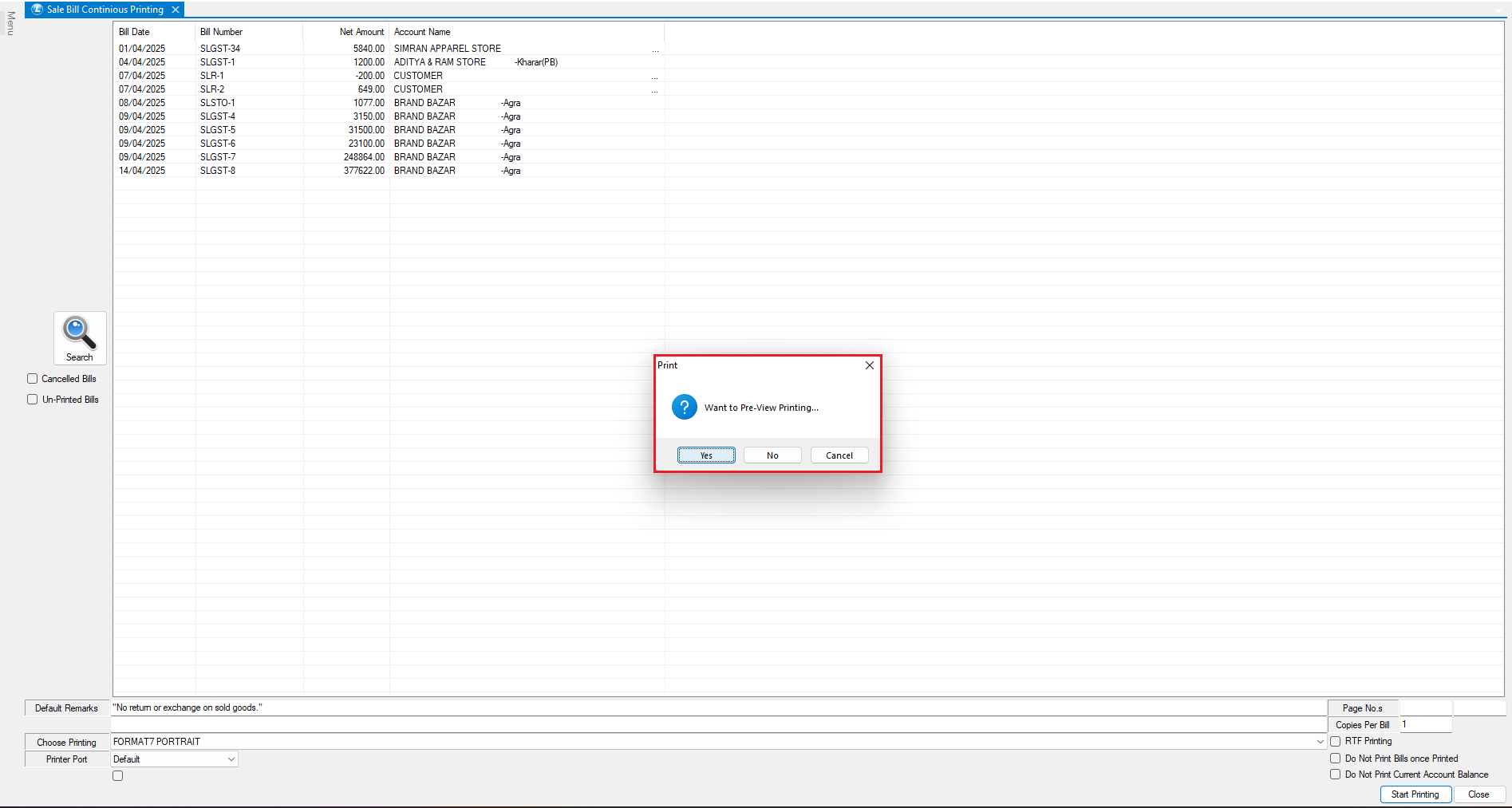Click into the Copies Per Bill field
This screenshot has height=808, width=1512.
[1425, 725]
